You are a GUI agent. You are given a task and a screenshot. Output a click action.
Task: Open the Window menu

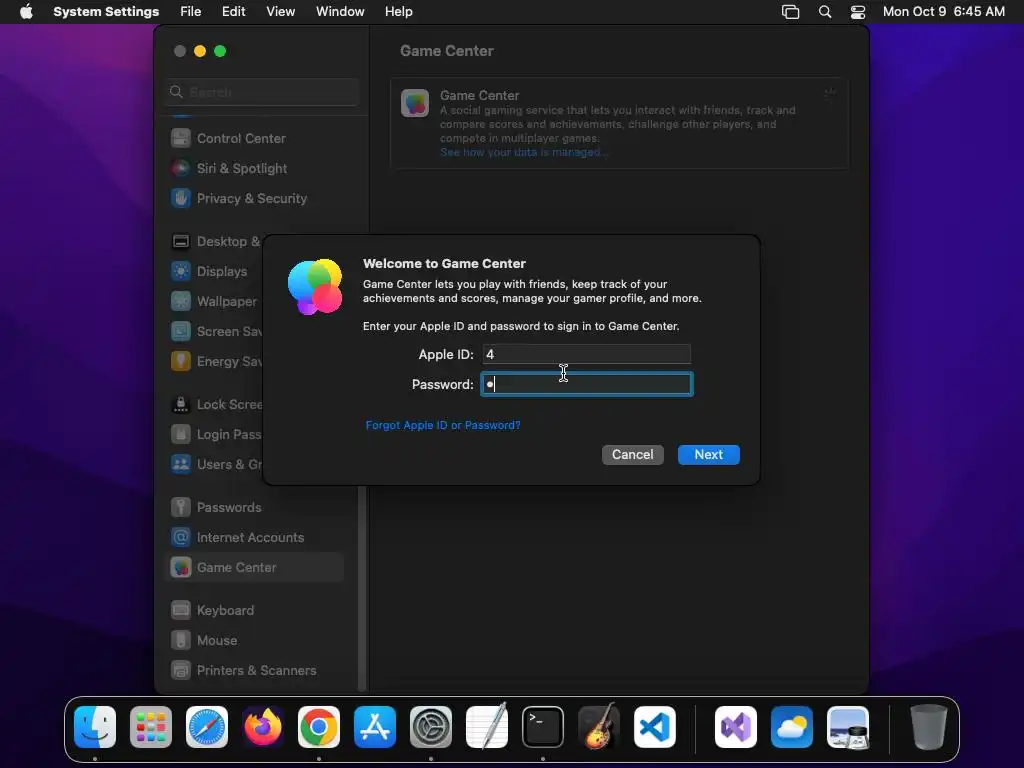click(340, 12)
